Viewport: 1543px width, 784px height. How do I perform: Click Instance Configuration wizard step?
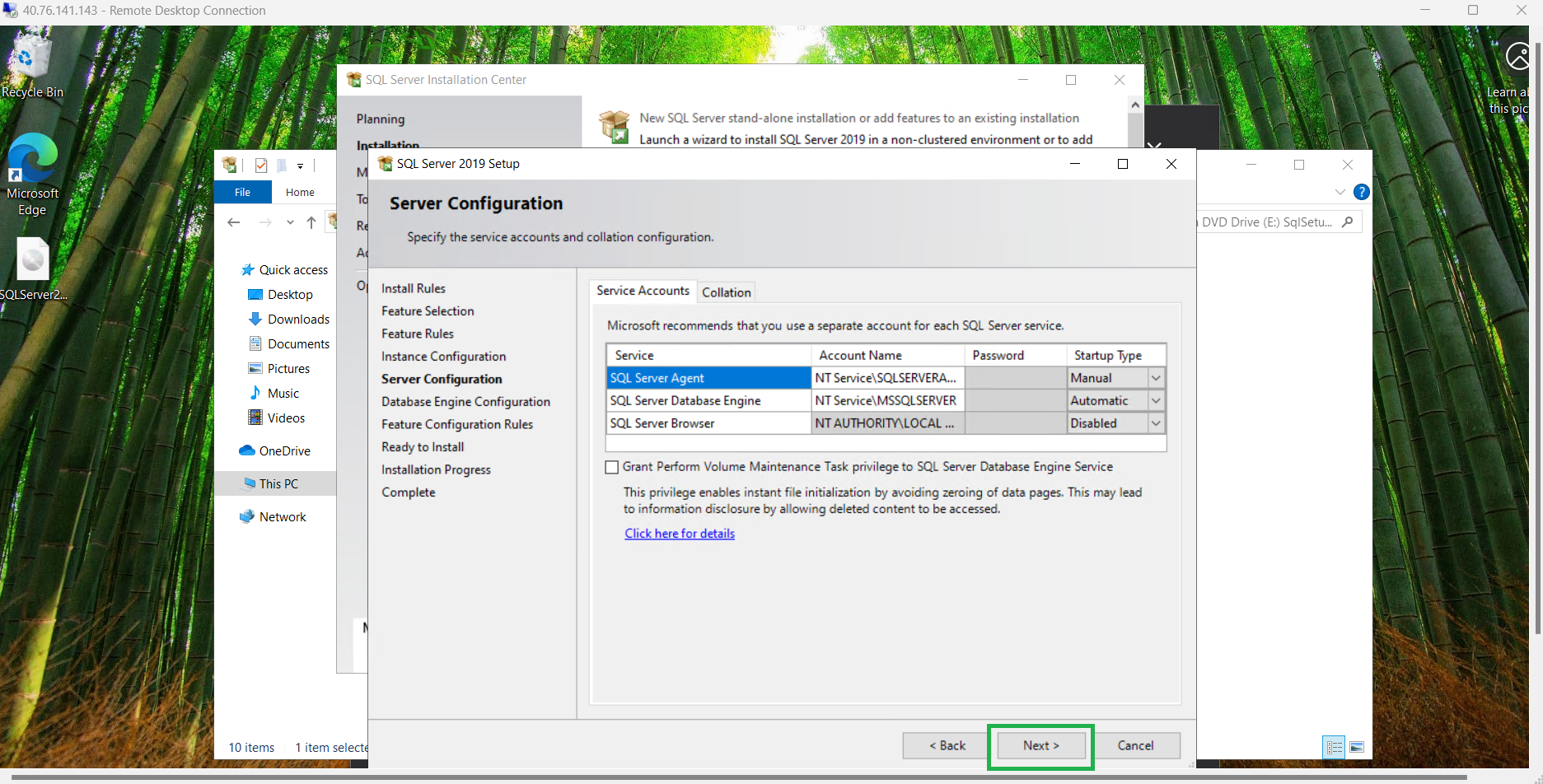click(x=443, y=357)
